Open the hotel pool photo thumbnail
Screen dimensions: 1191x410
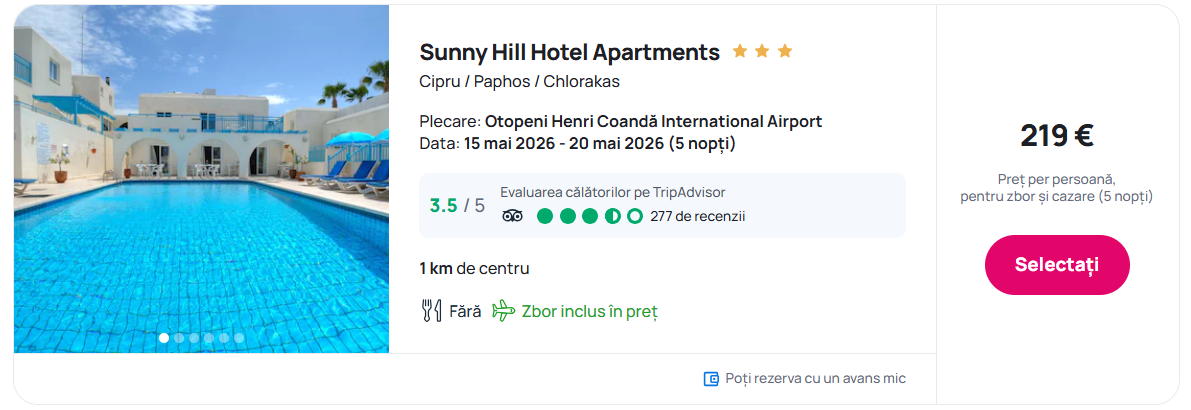point(201,180)
